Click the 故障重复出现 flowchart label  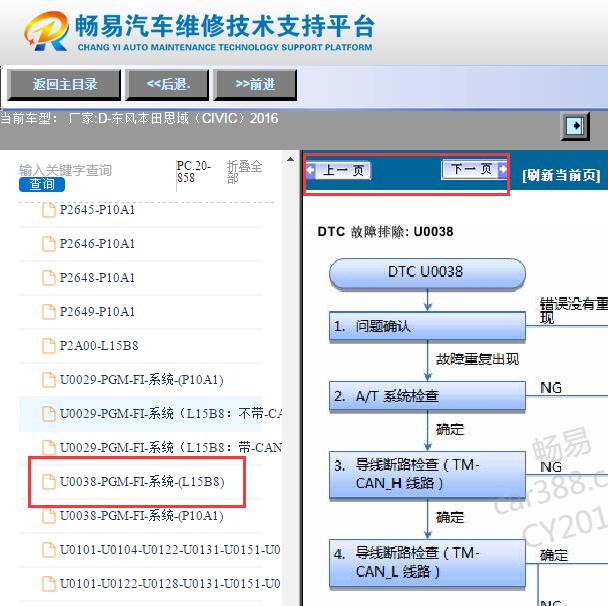(478, 359)
